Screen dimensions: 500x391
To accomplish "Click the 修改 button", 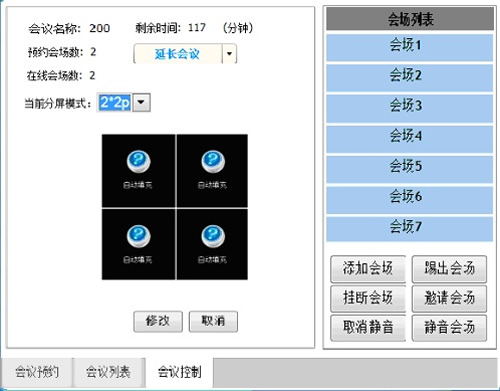I will (x=158, y=321).
